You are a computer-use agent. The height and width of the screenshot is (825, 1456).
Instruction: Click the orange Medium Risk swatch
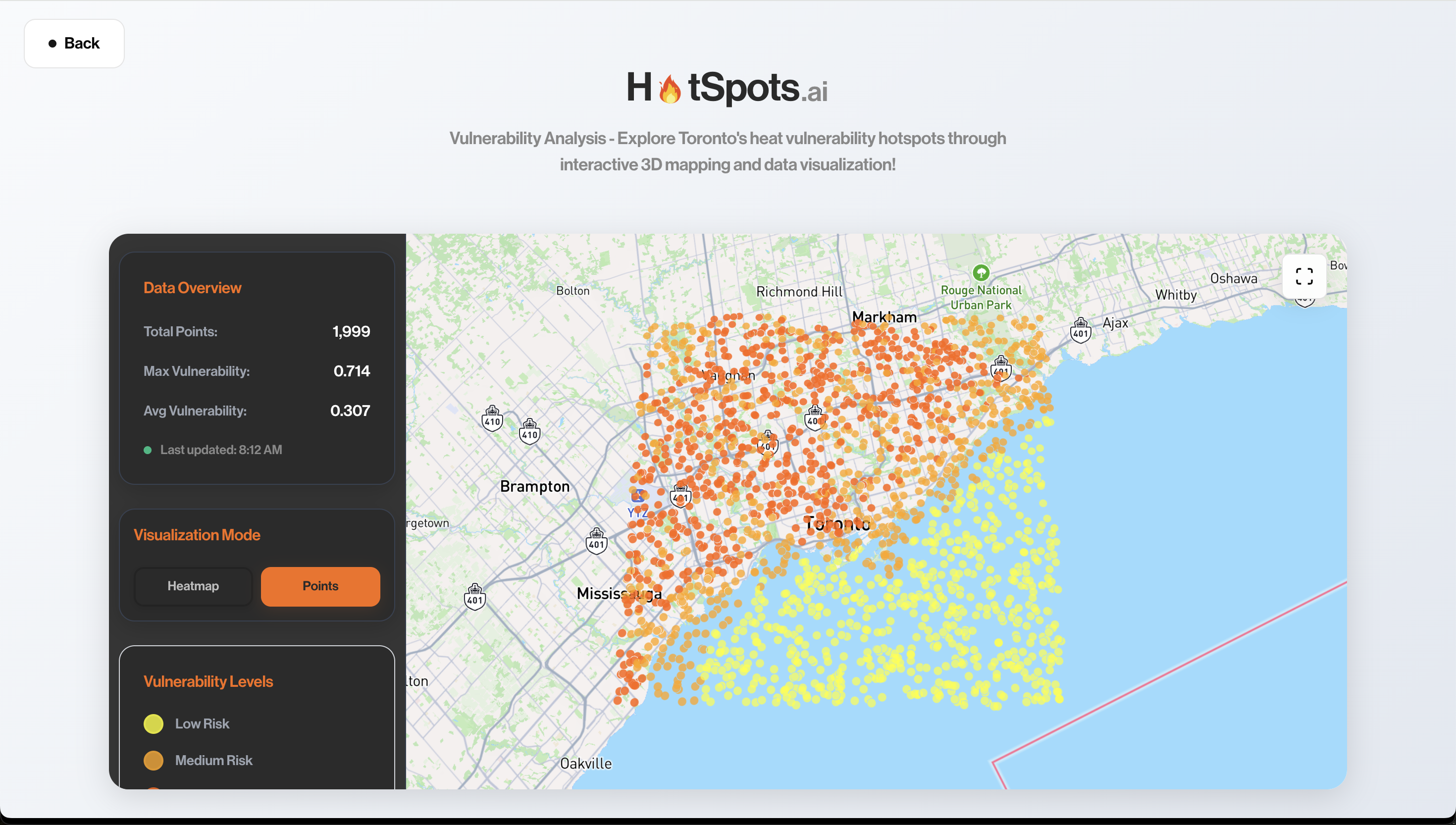[153, 761]
